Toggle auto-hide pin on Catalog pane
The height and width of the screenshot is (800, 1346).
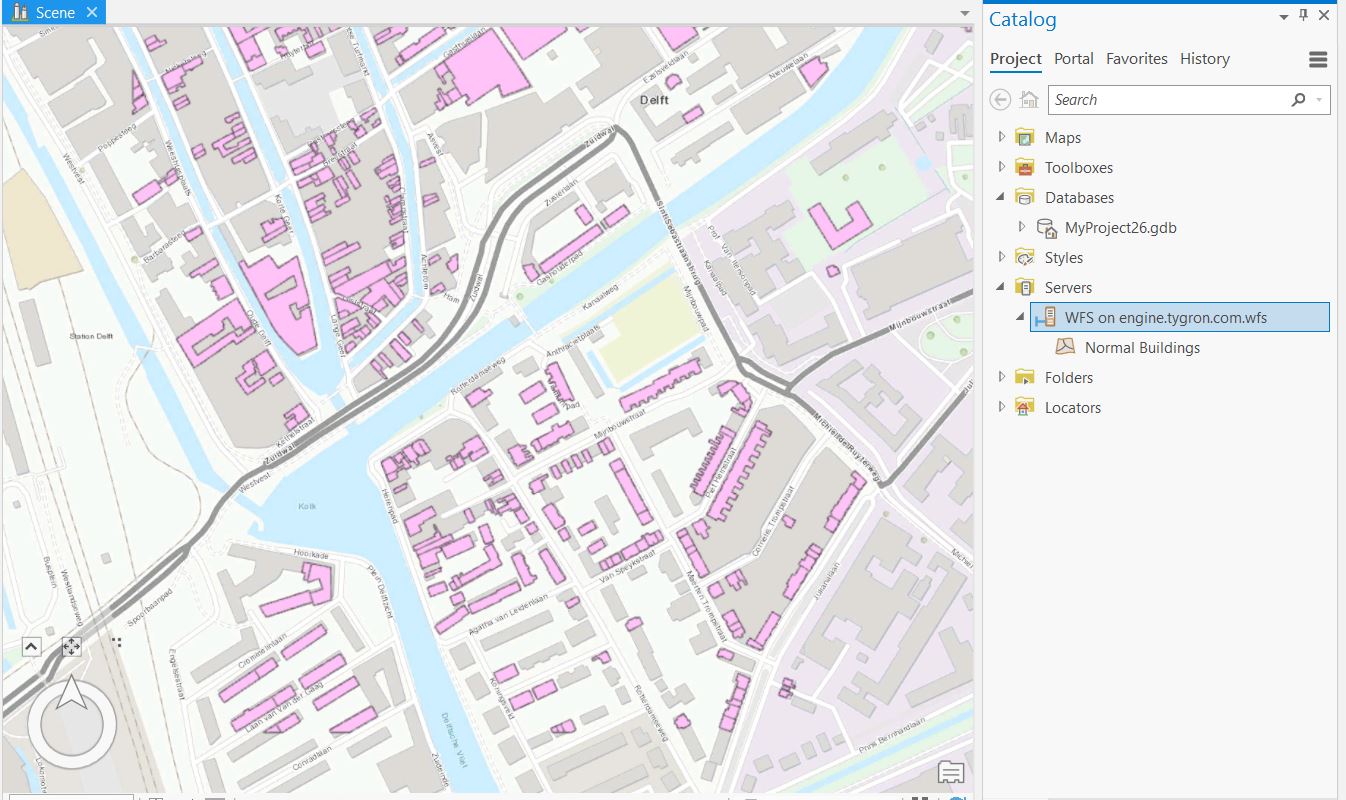pos(1303,15)
